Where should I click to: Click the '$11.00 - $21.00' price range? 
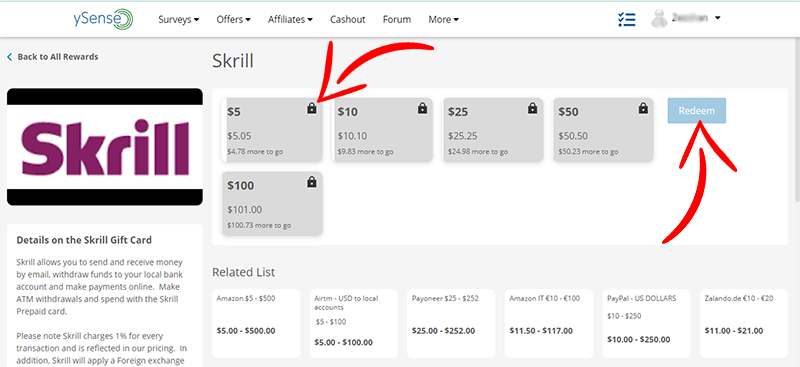(734, 331)
